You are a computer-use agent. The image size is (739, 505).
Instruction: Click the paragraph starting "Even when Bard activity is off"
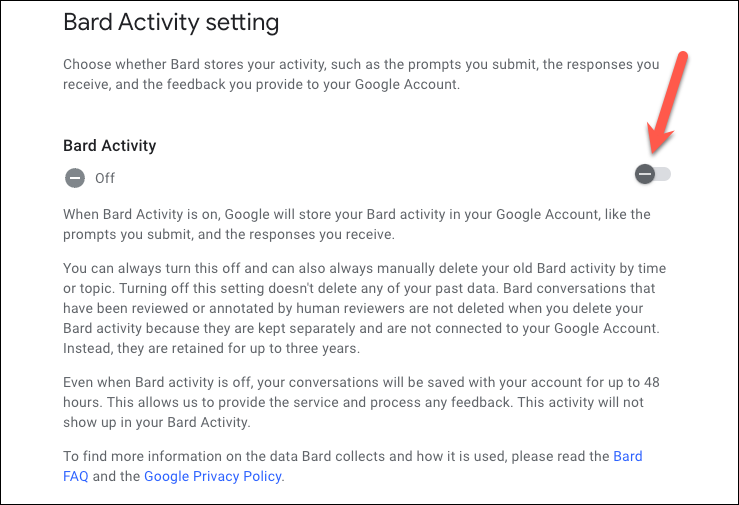pos(361,402)
